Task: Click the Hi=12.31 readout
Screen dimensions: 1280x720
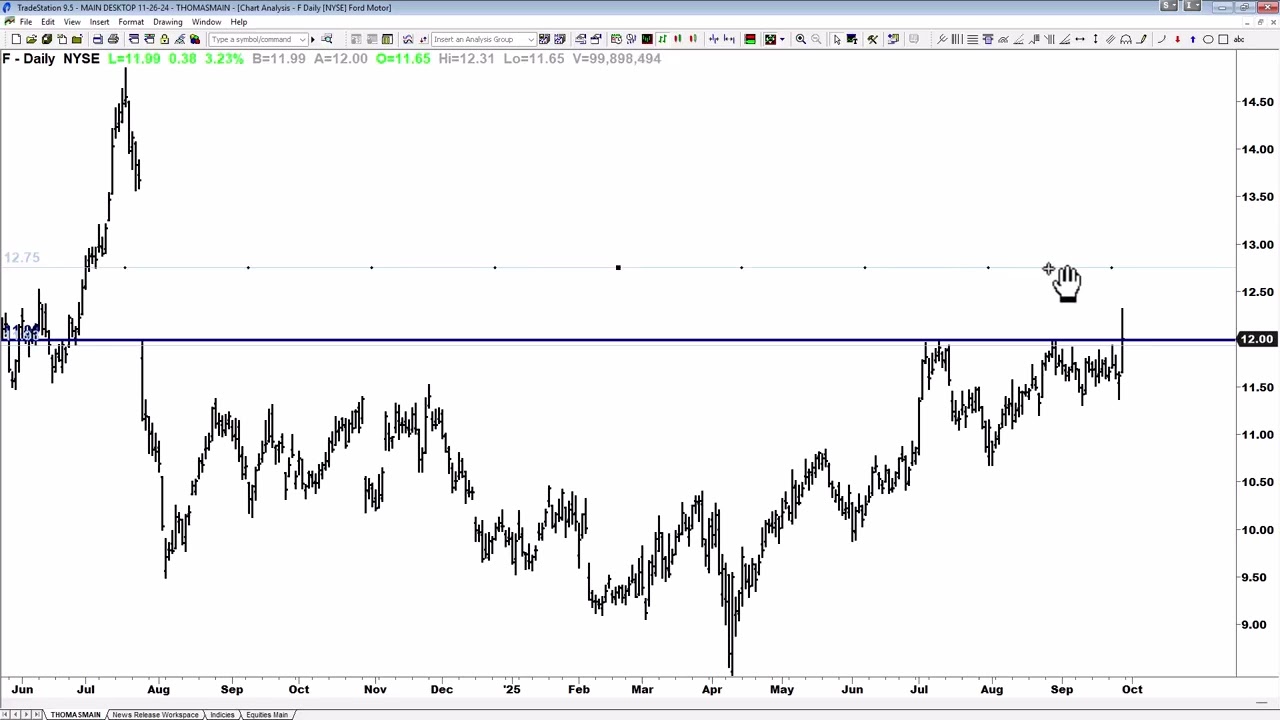Action: tap(466, 58)
